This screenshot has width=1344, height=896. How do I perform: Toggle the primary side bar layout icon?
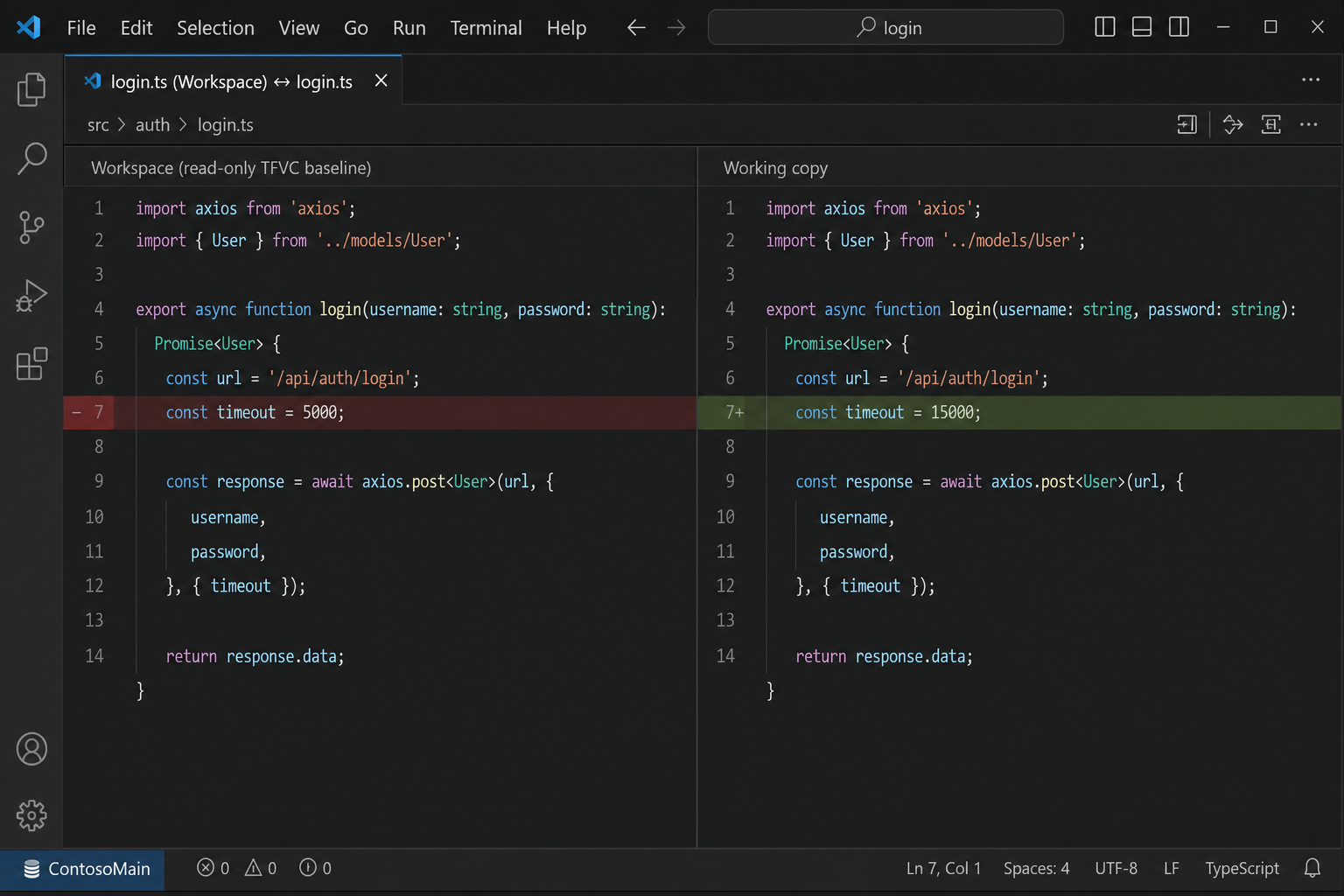(1105, 27)
